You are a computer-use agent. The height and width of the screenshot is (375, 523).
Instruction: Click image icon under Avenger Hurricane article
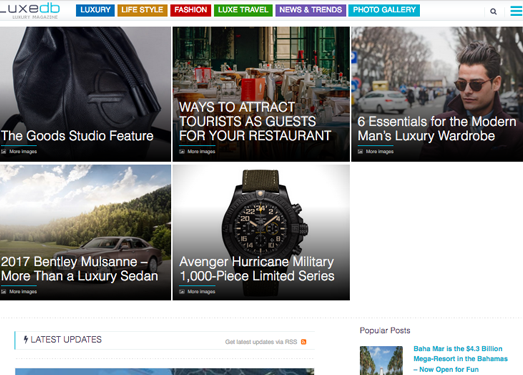(x=182, y=292)
